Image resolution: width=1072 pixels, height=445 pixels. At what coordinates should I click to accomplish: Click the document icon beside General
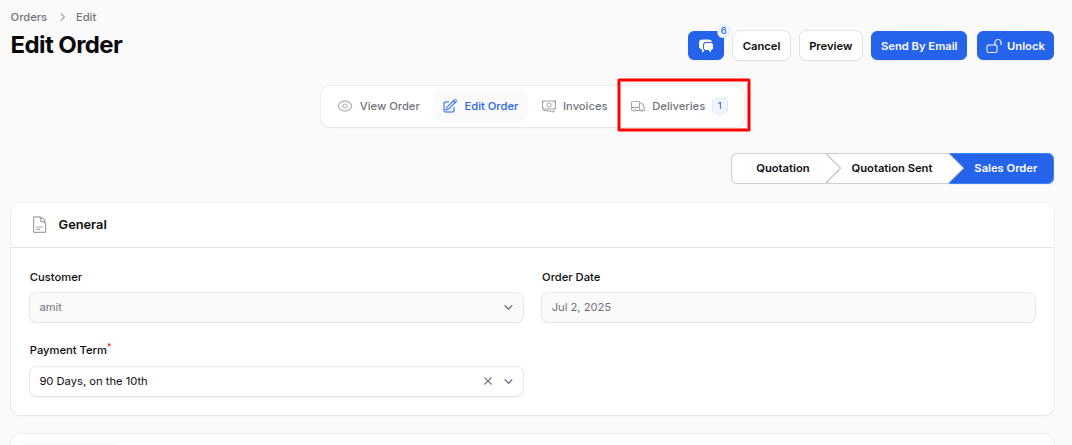pos(40,225)
